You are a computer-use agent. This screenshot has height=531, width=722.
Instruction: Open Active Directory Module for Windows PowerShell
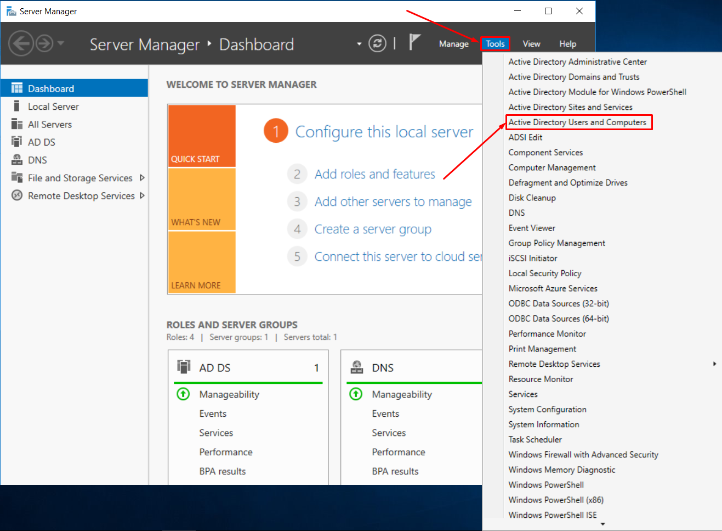(x=597, y=92)
